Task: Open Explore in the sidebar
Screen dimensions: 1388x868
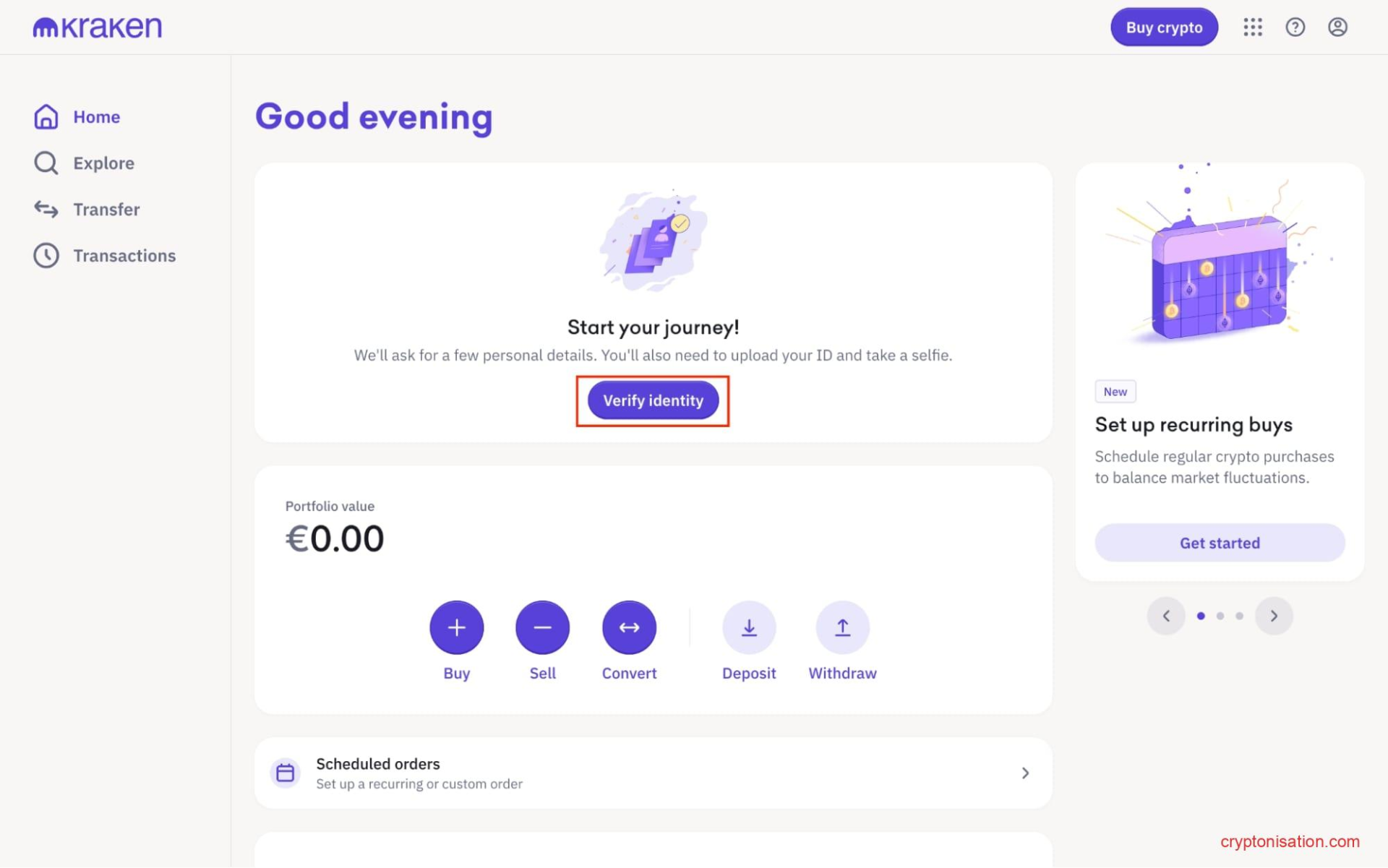Action: (x=103, y=163)
